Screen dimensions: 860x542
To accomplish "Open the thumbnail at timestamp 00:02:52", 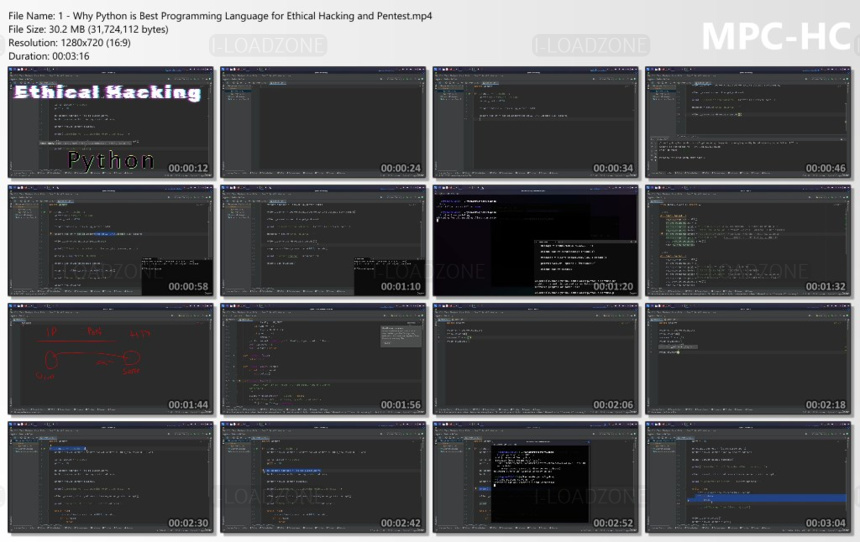I will (x=535, y=477).
